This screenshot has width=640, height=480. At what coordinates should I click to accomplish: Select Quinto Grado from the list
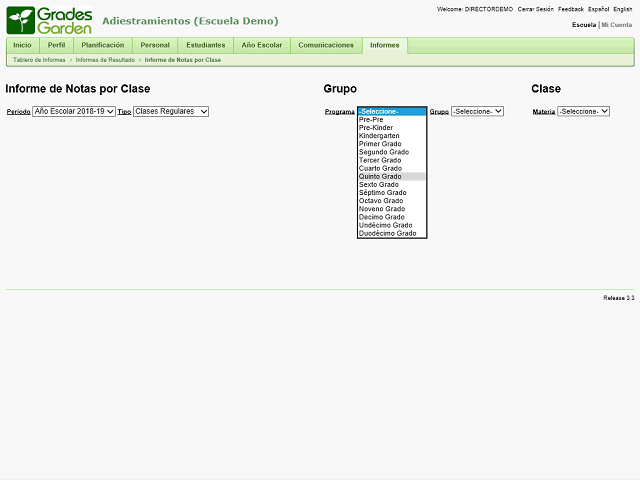[x=380, y=177]
